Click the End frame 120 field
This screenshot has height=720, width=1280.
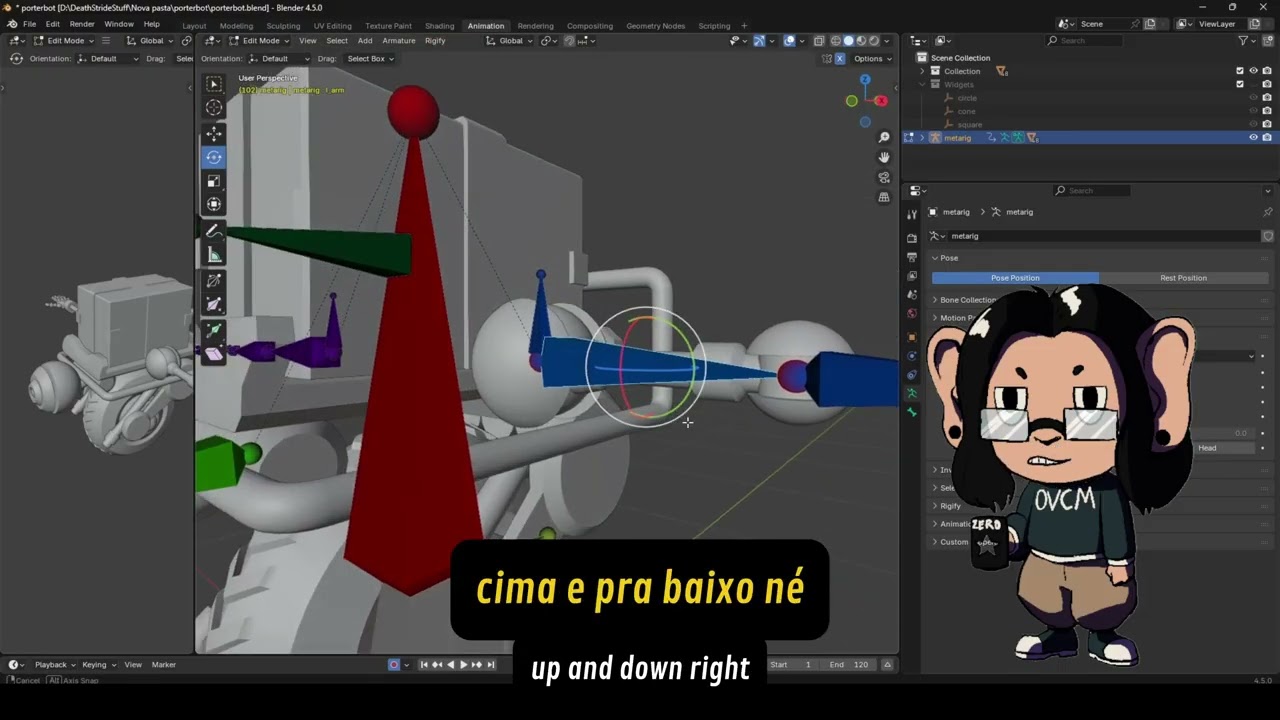[x=848, y=664]
